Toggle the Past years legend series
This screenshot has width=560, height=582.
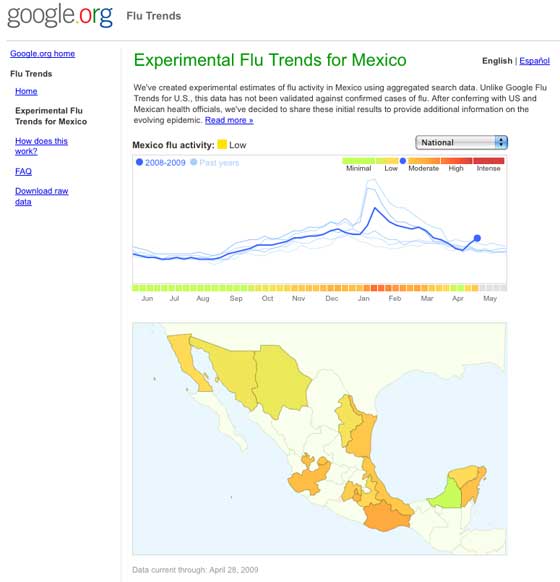(214, 163)
